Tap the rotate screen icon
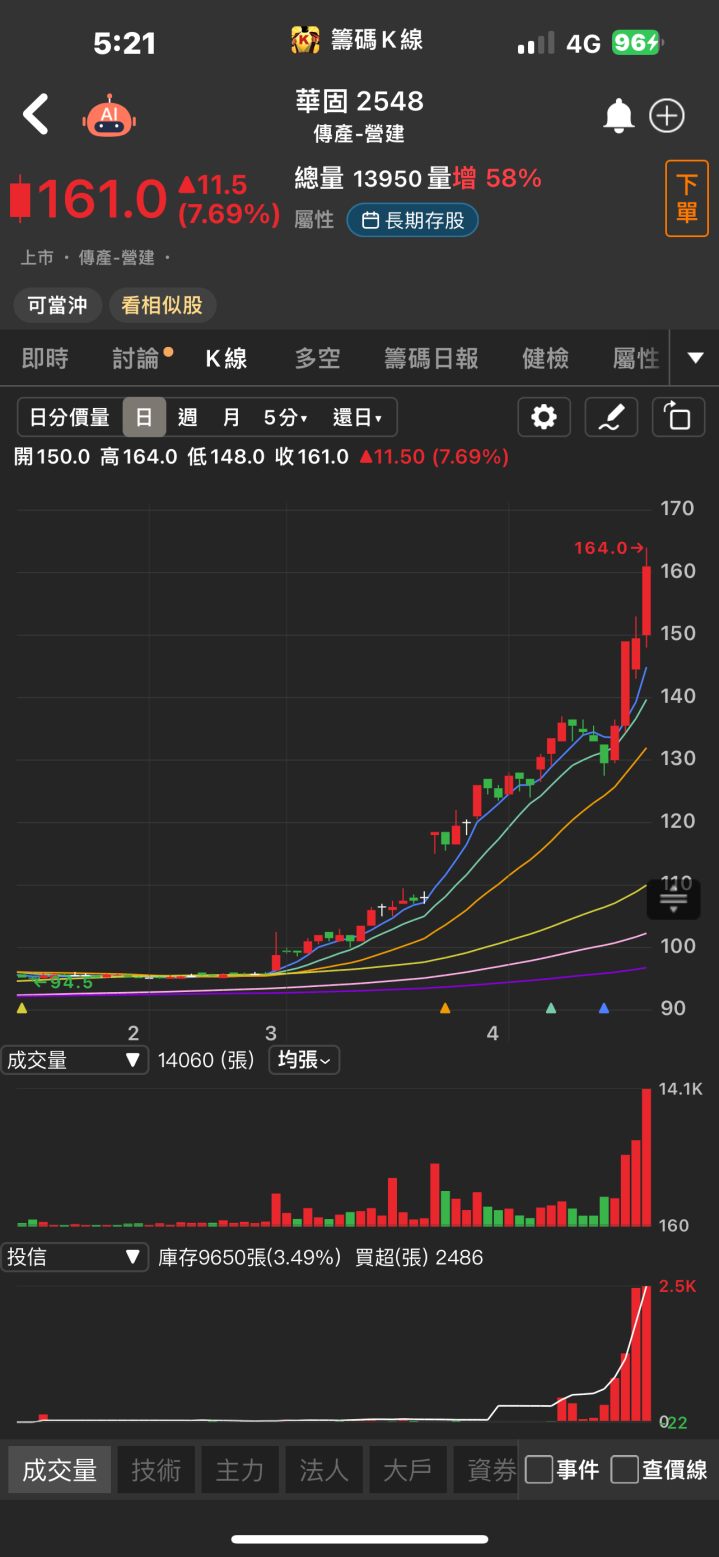 (x=678, y=417)
